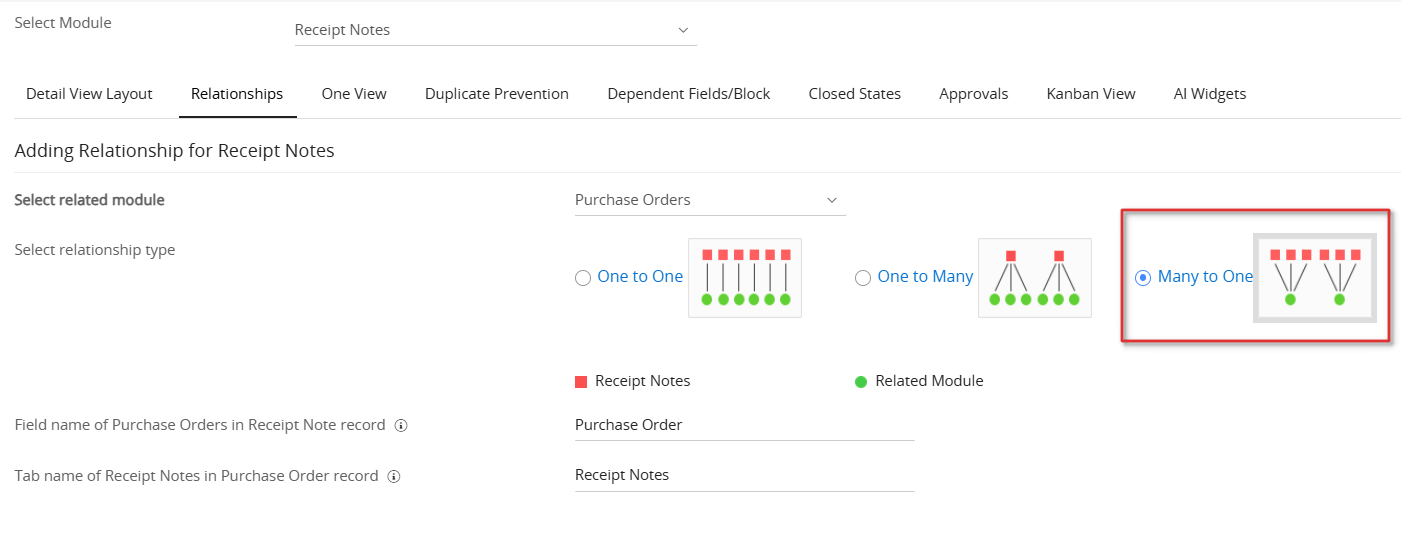The image size is (1401, 545).
Task: Go to the Kanban View tab
Action: [x=1090, y=94]
